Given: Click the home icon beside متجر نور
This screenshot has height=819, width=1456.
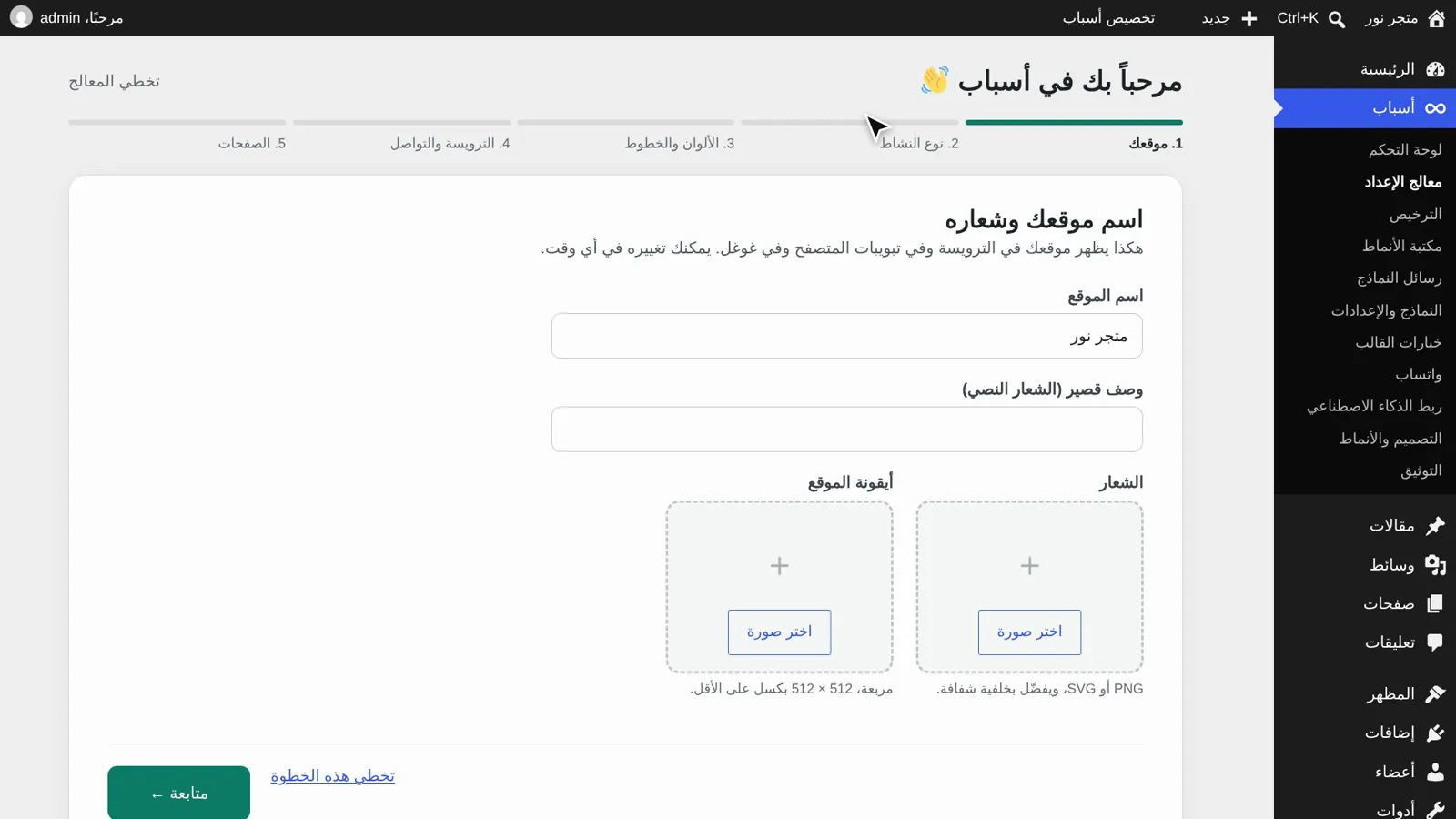Looking at the screenshot, I should pyautogui.click(x=1436, y=18).
